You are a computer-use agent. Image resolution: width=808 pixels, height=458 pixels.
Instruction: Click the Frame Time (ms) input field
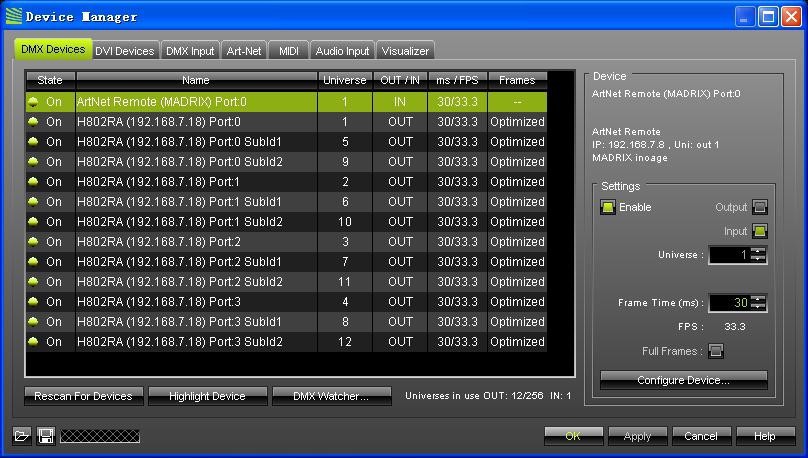click(729, 302)
